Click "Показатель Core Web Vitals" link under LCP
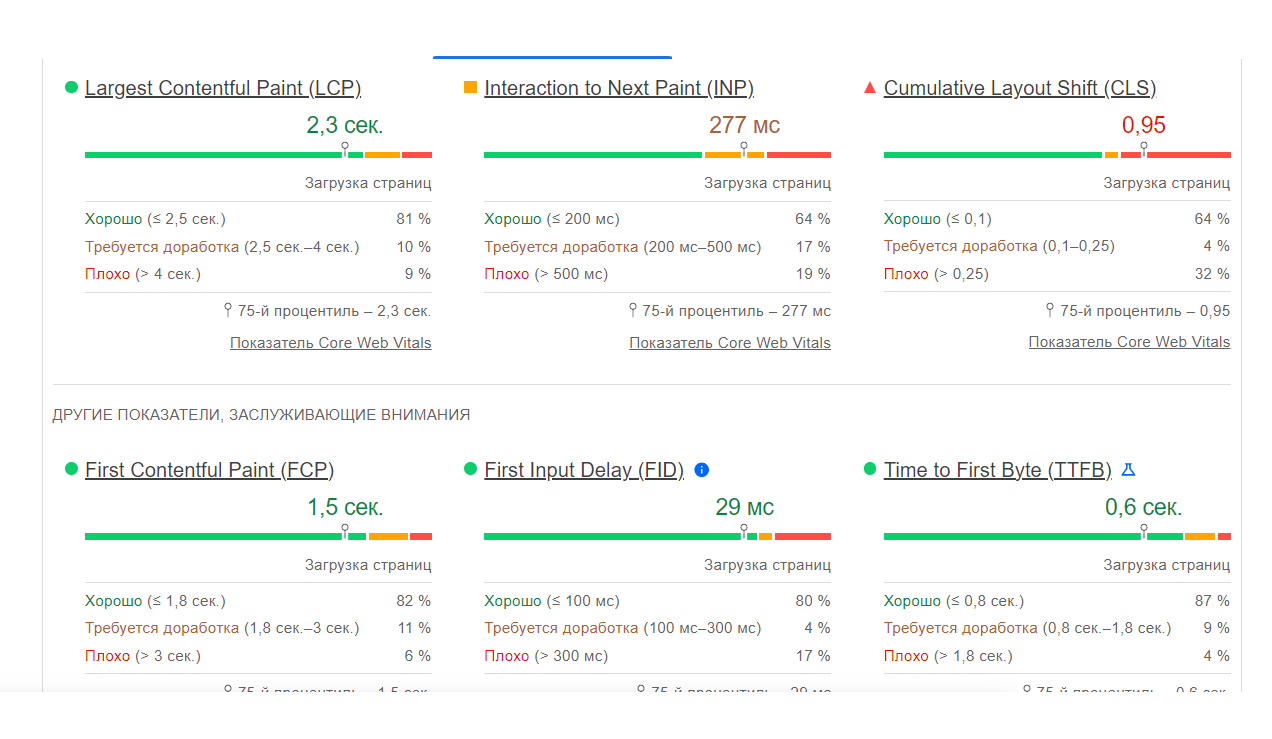Viewport: 1272px width, 739px height. point(330,343)
